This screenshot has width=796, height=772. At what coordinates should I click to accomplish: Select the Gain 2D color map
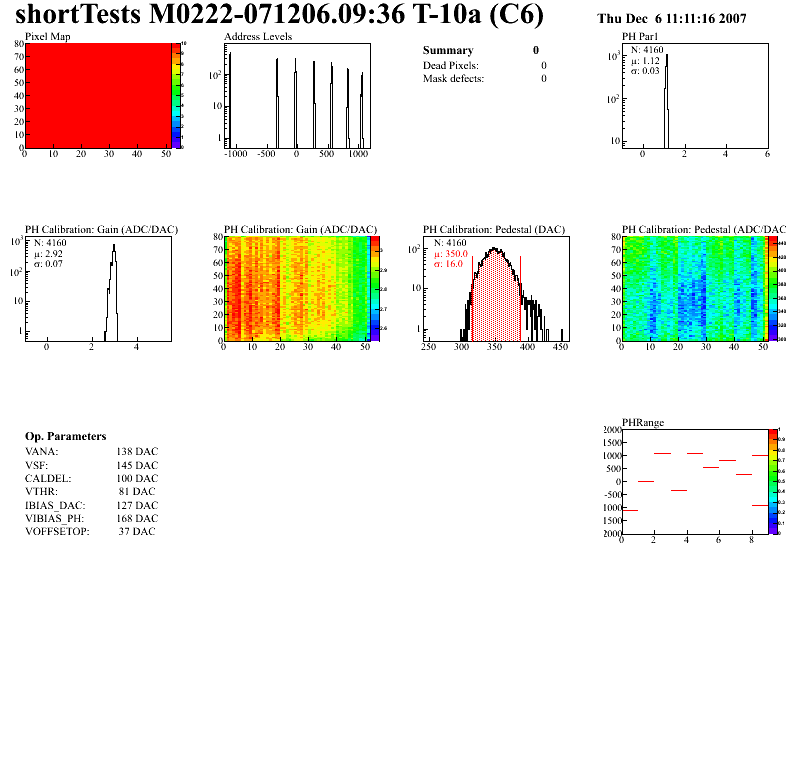tap(297, 289)
